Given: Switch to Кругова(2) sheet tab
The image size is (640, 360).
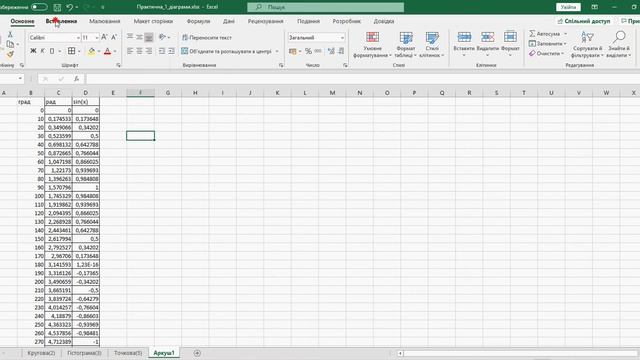Looking at the screenshot, I should (41, 353).
